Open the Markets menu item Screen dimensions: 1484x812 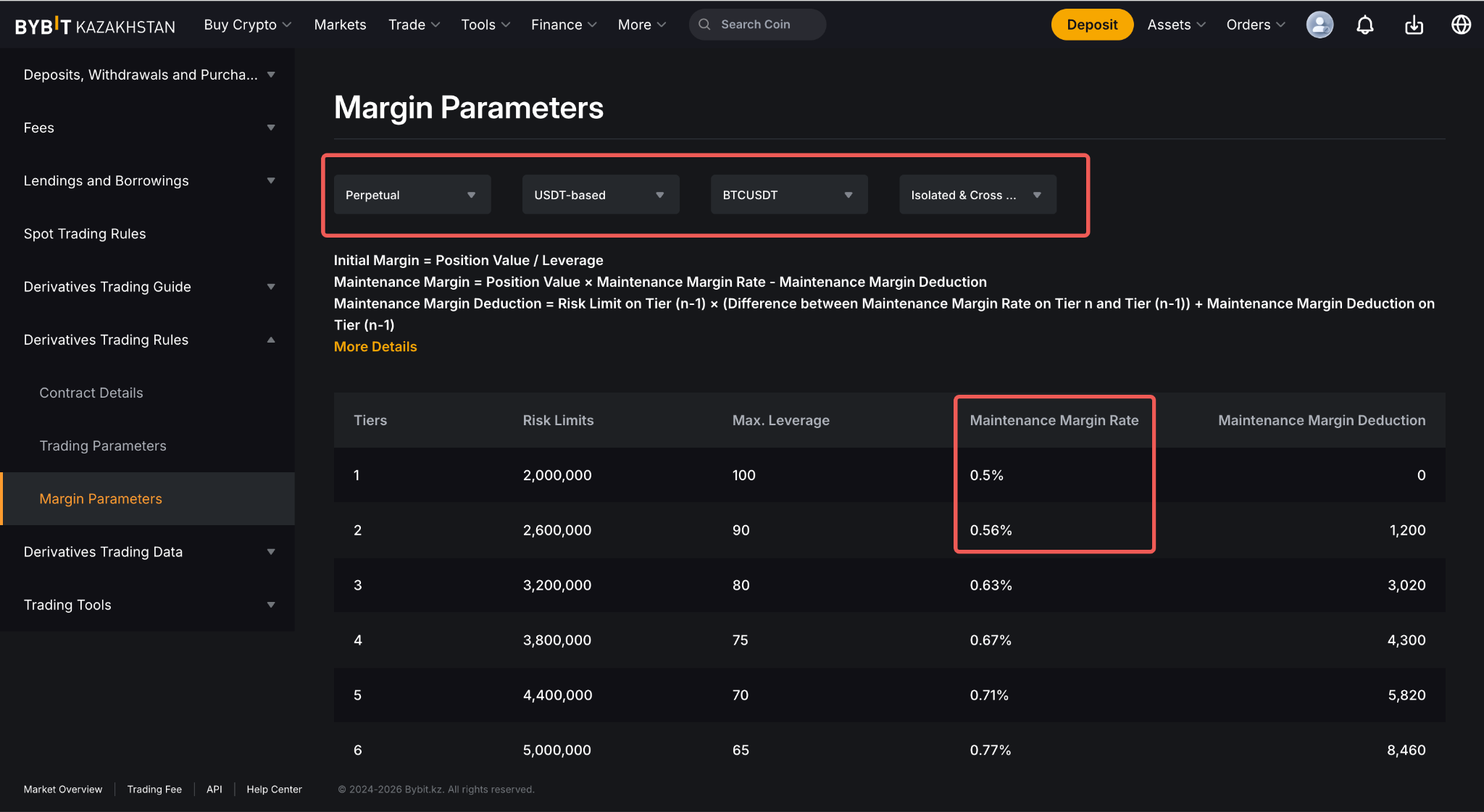pyautogui.click(x=340, y=25)
